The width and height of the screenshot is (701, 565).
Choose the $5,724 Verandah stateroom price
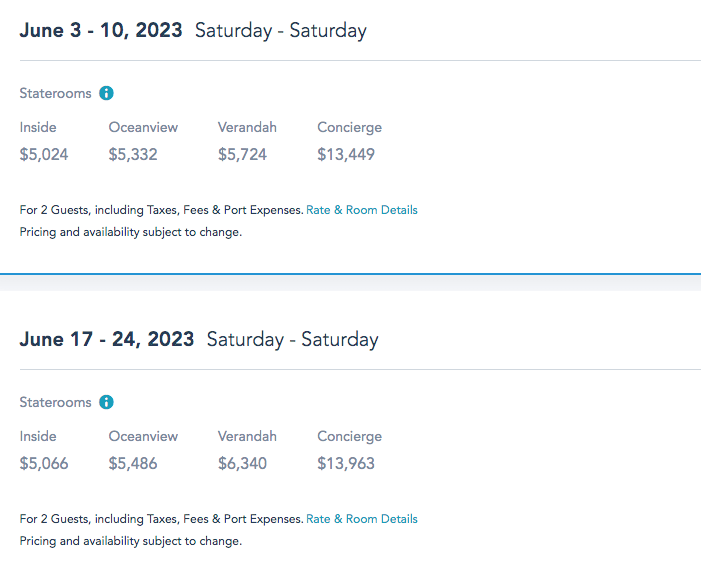pyautogui.click(x=243, y=154)
